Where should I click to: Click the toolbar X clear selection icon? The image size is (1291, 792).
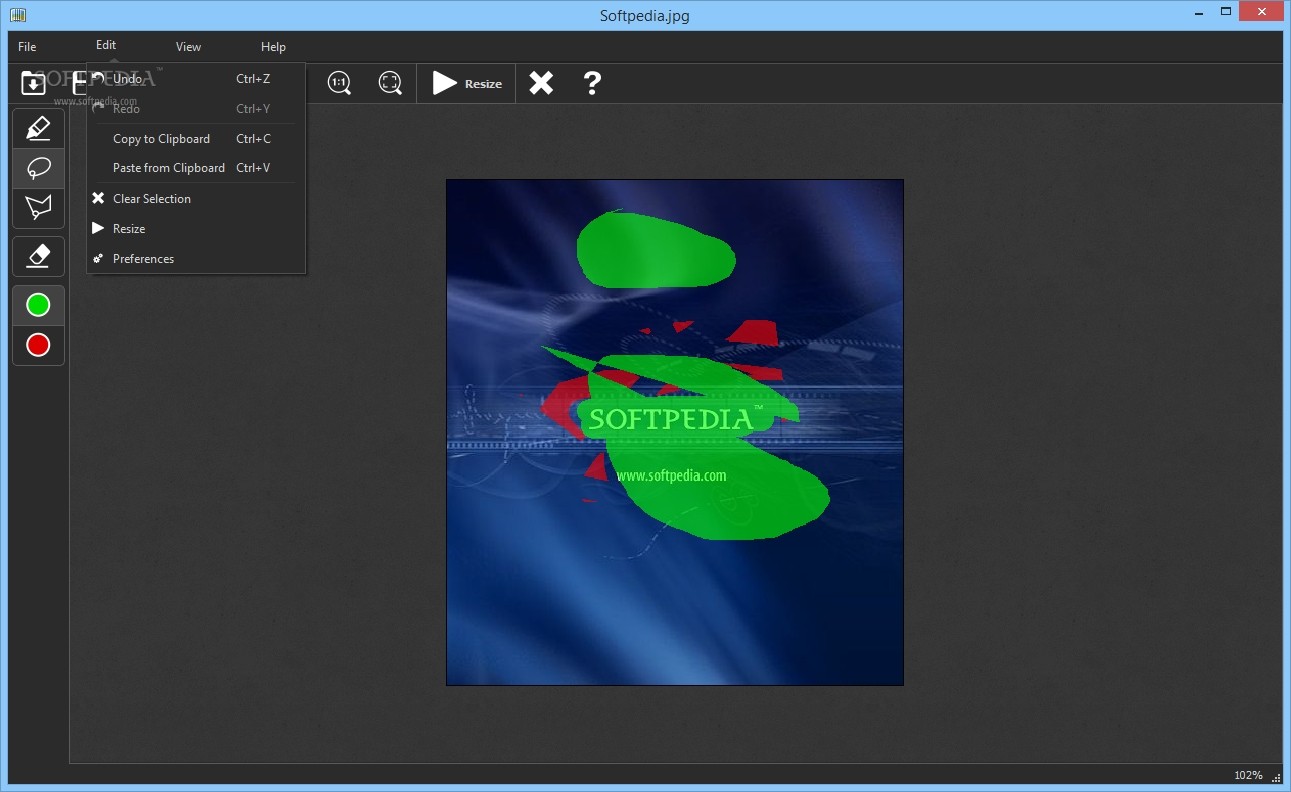point(541,83)
